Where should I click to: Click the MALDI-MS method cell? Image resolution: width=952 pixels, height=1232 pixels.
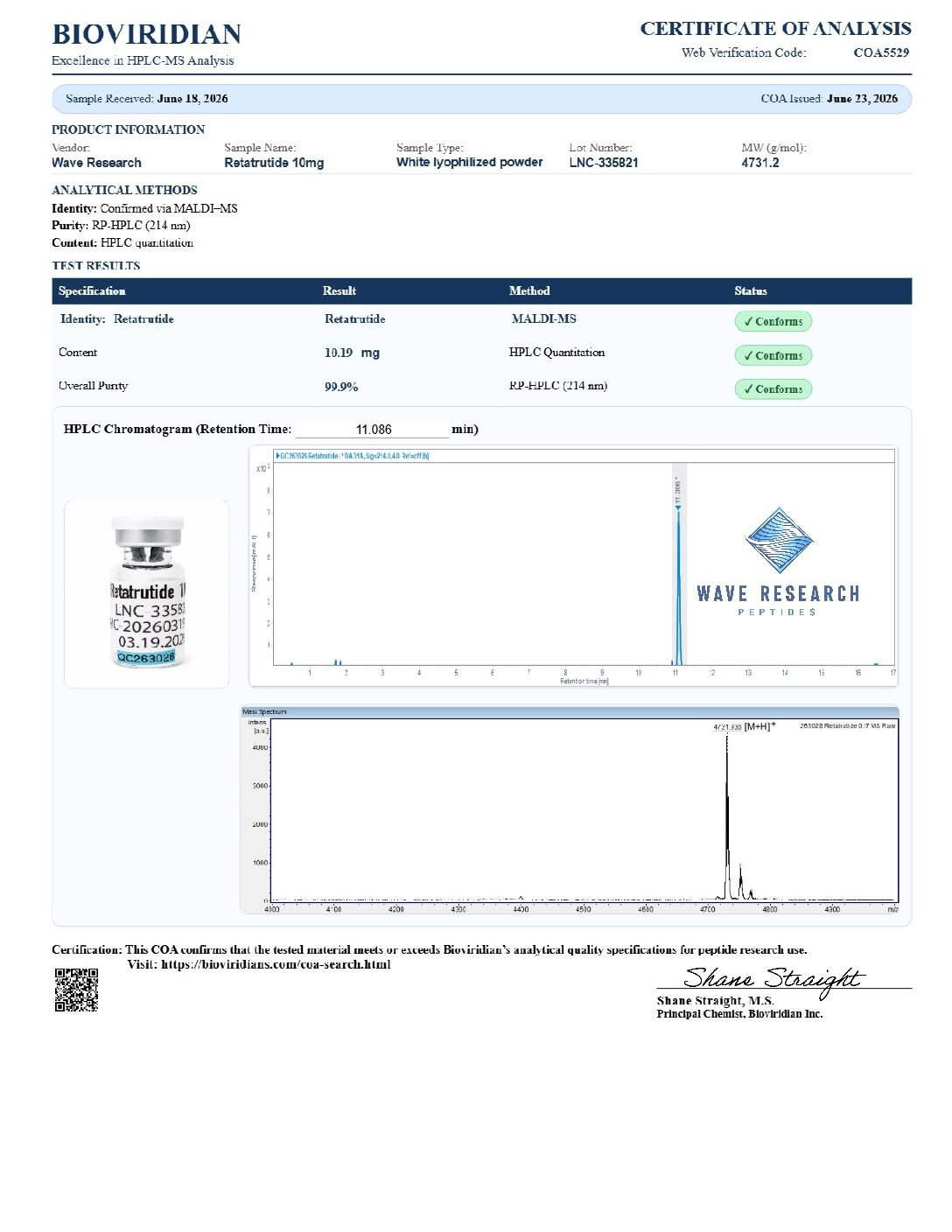tap(544, 319)
